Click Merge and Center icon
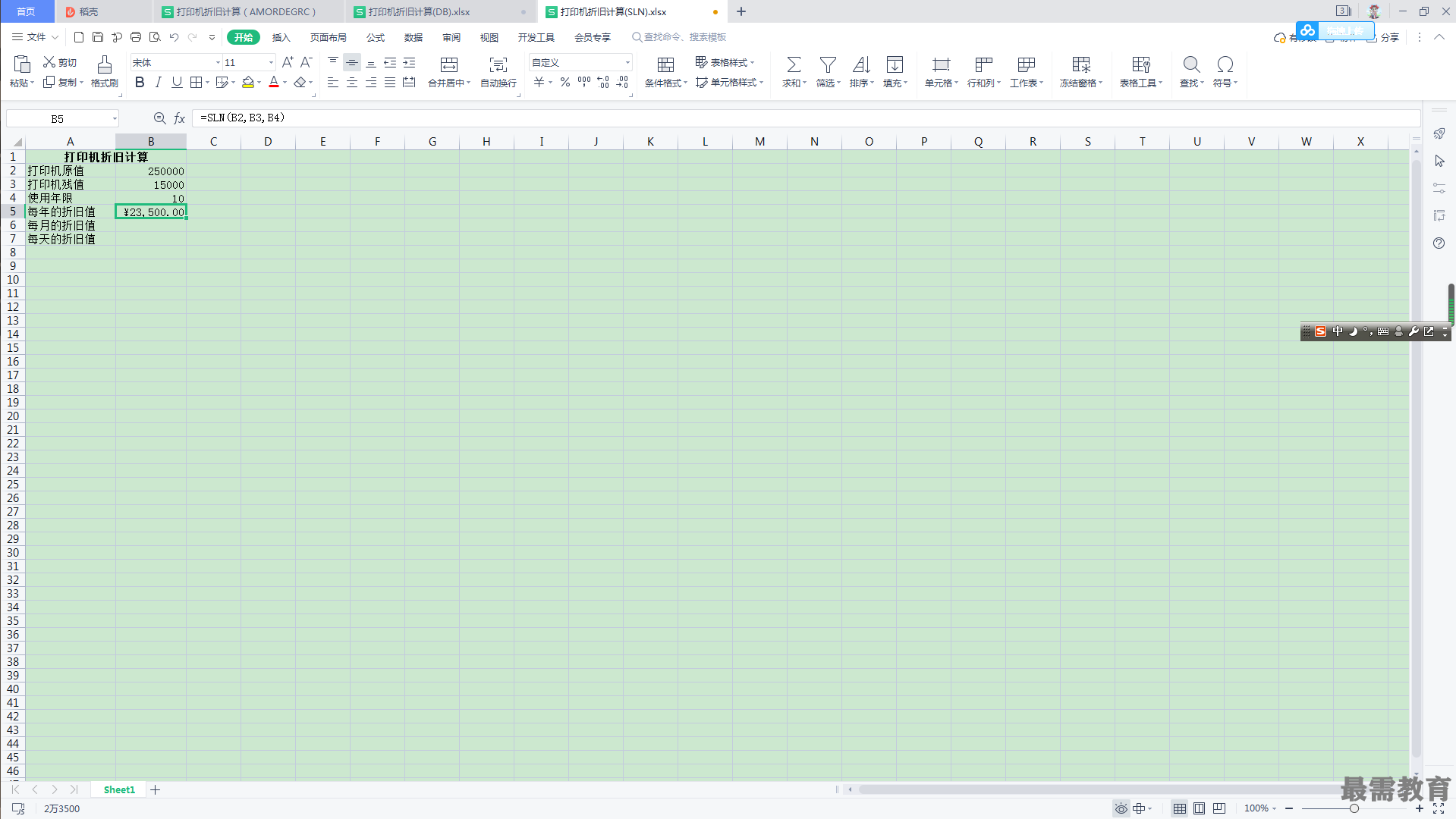Image resolution: width=1456 pixels, height=819 pixels. (449, 64)
